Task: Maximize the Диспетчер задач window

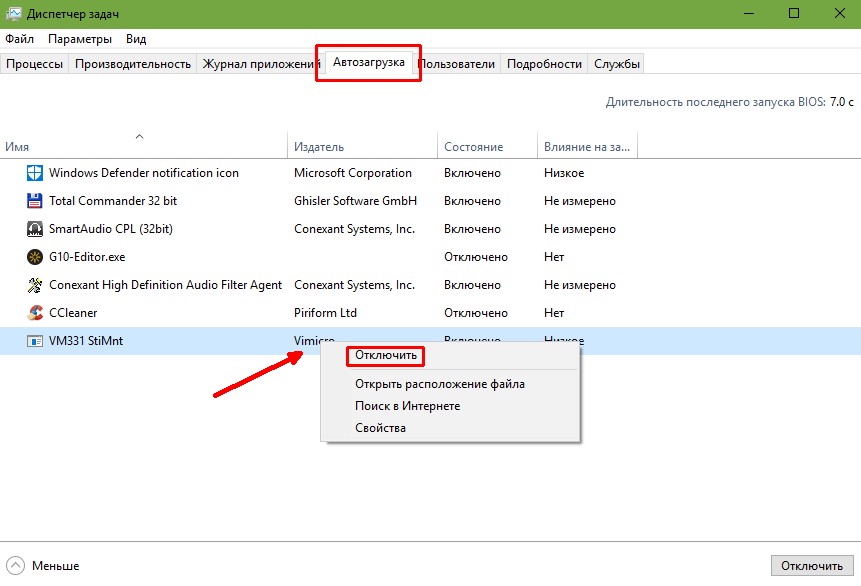Action: pyautogui.click(x=794, y=13)
